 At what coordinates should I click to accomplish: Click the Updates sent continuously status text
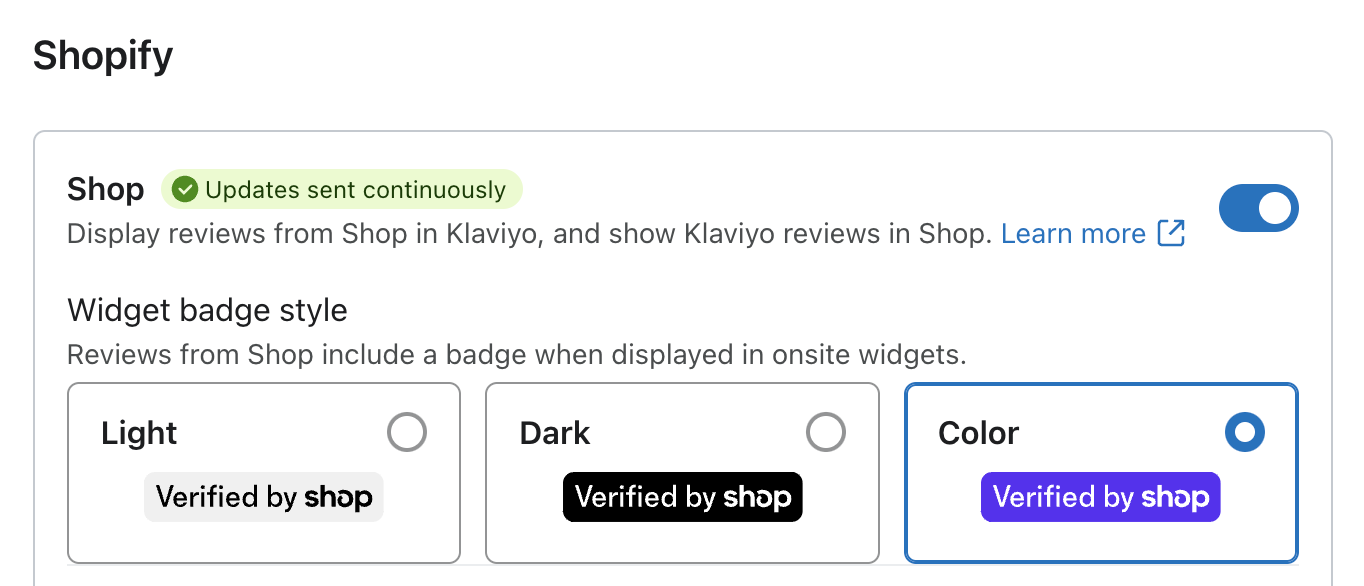pyautogui.click(x=355, y=190)
